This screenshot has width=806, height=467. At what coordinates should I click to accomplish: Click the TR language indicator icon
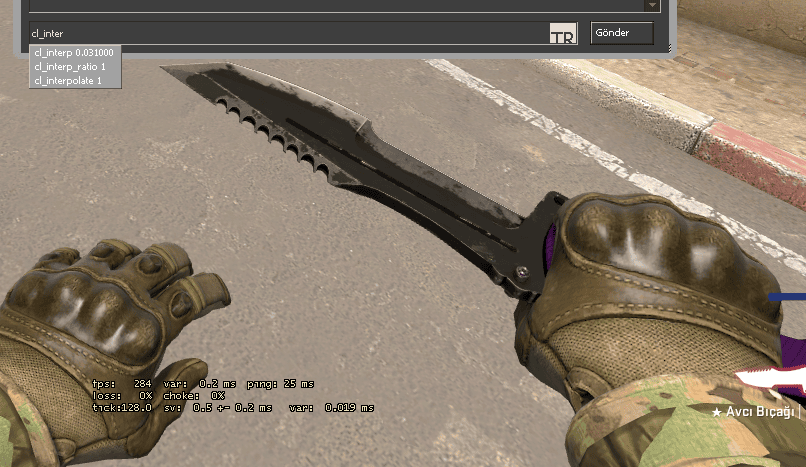pos(563,34)
